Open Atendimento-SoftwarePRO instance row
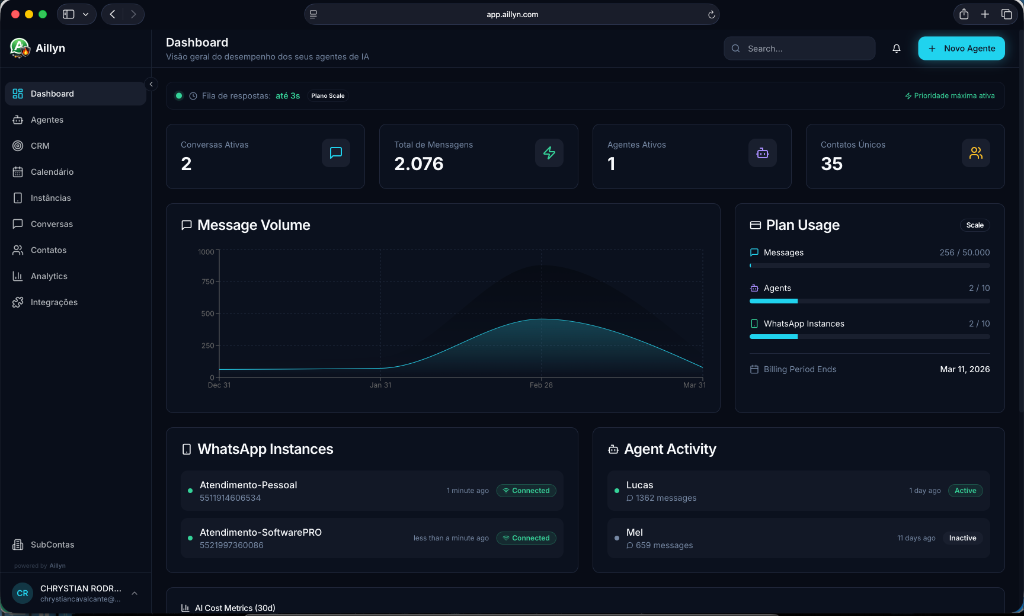This screenshot has height=616, width=1024. point(372,538)
